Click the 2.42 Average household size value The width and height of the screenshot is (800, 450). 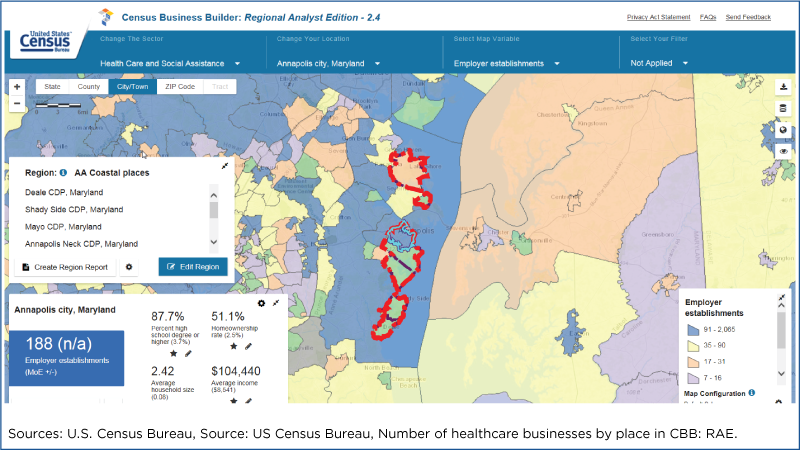point(163,371)
